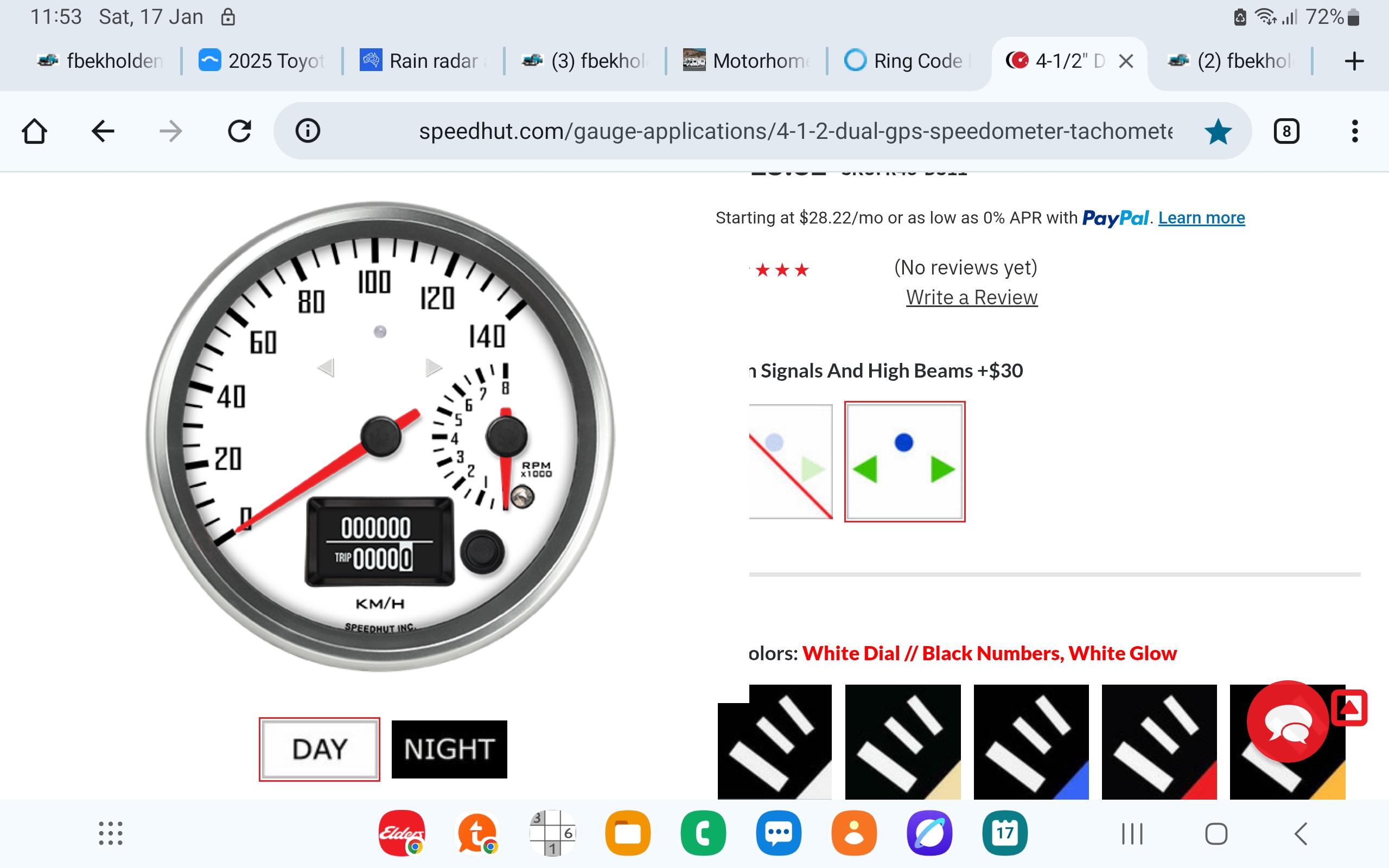Switch gauge preview to NIGHT mode

pyautogui.click(x=449, y=749)
